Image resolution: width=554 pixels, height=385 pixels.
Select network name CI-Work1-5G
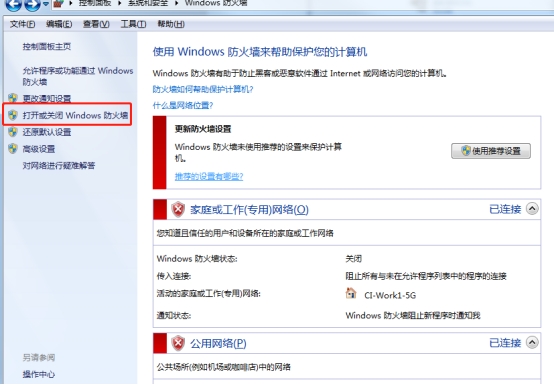(x=390, y=295)
